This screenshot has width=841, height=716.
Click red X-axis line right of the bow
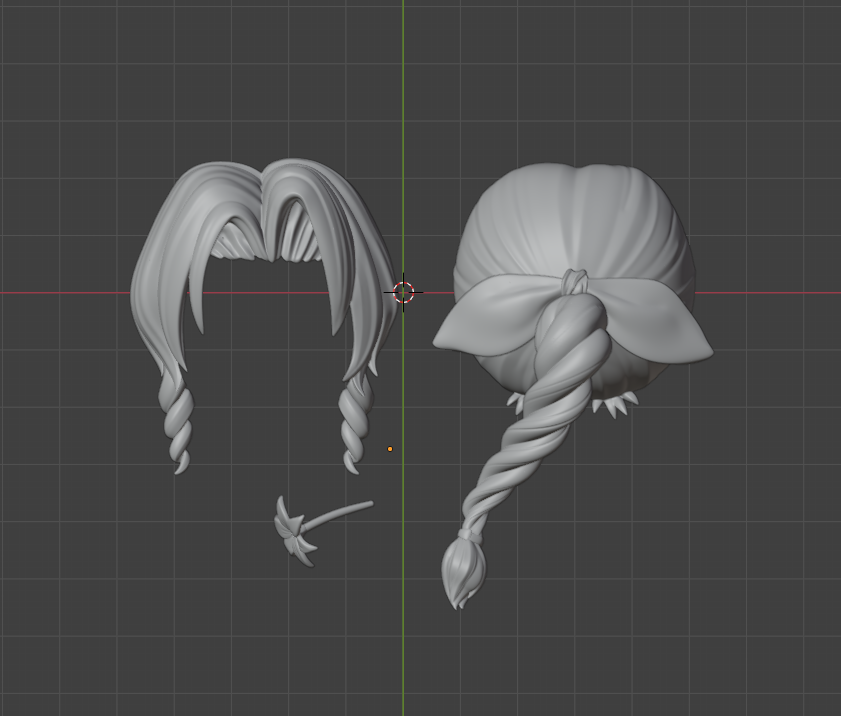point(780,293)
